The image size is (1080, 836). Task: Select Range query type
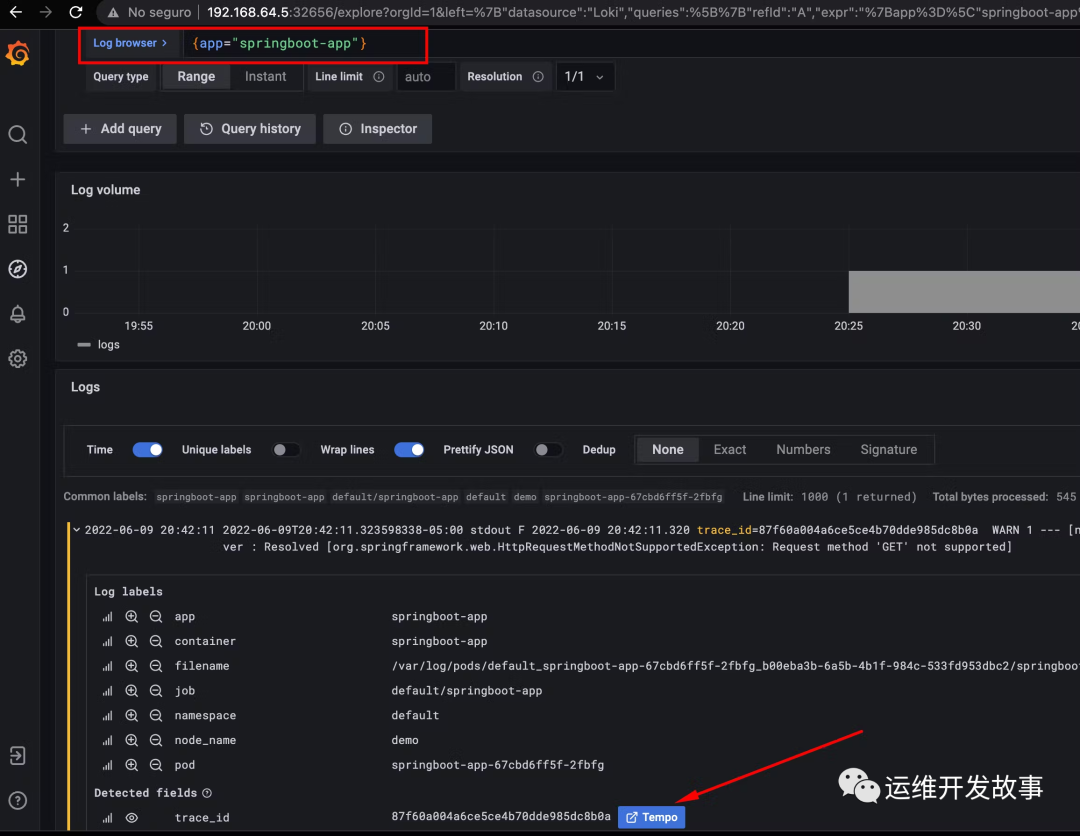point(196,76)
